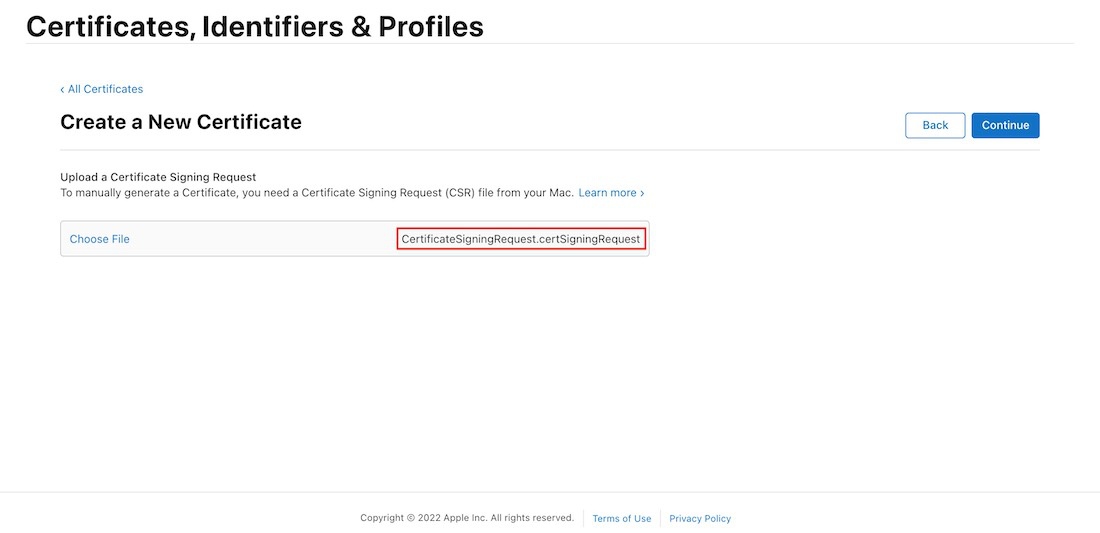Open the Privacy Policy link
The image size is (1100, 533).
(x=700, y=519)
